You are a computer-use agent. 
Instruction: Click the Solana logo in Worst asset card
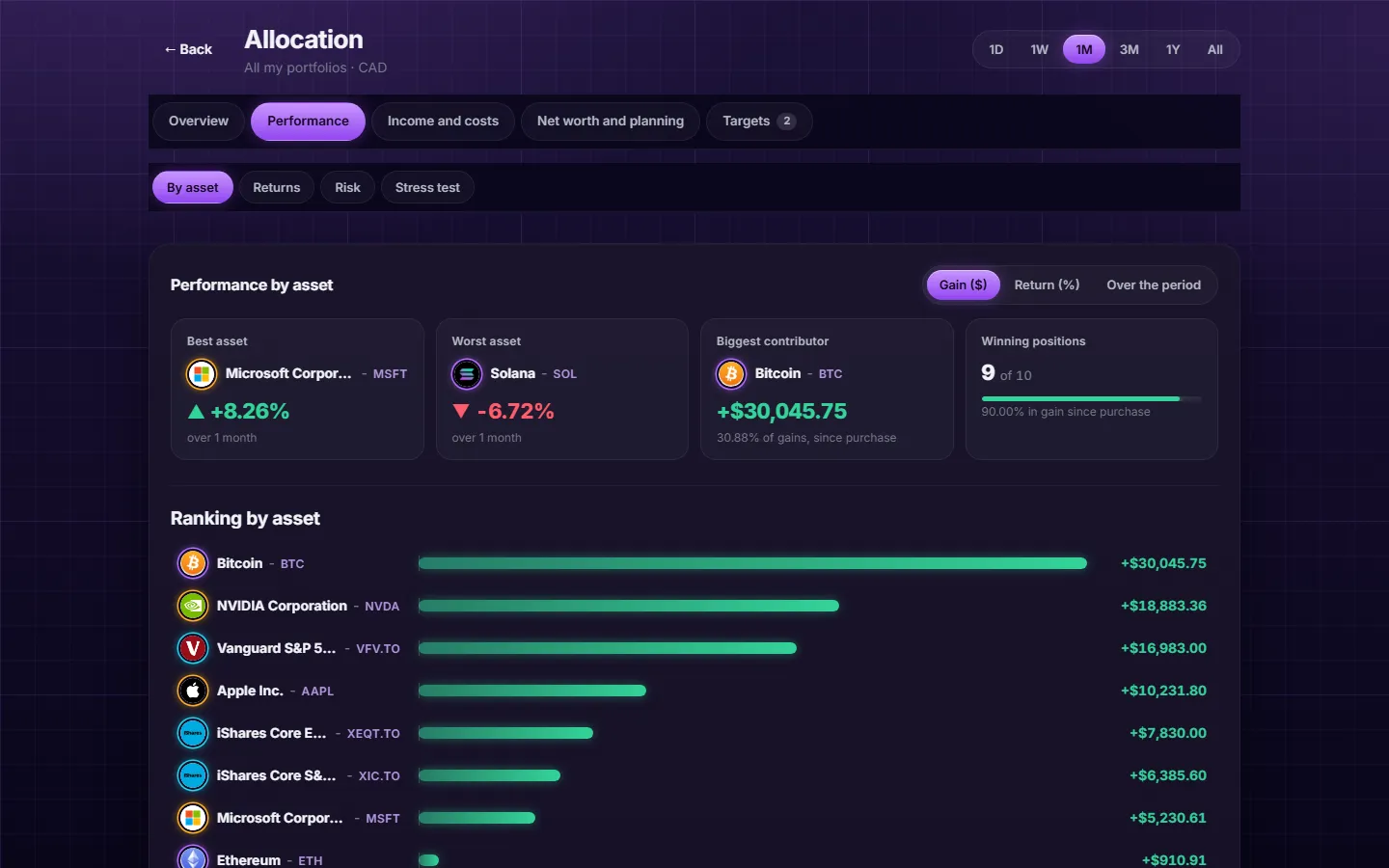point(467,373)
